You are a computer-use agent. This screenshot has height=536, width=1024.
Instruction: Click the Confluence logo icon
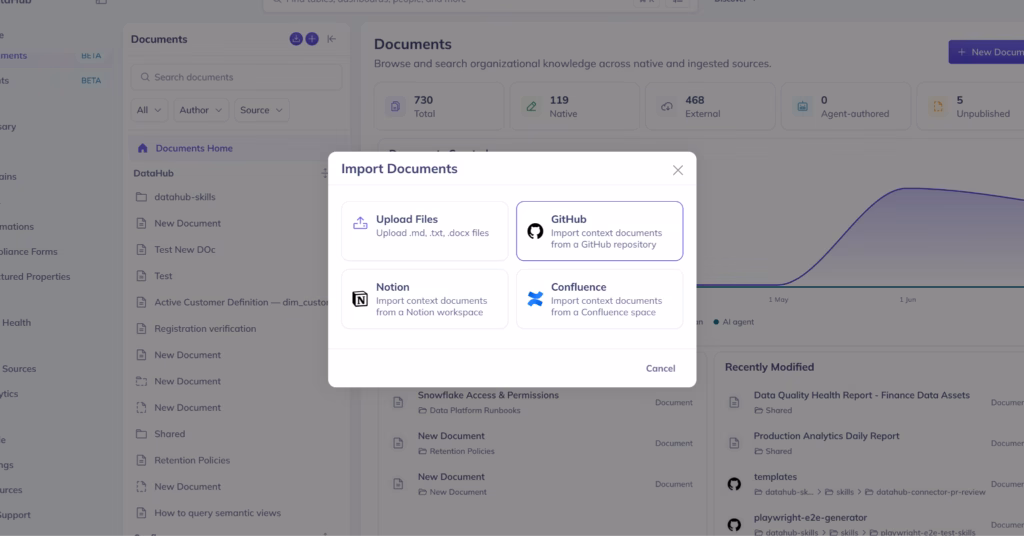point(535,299)
